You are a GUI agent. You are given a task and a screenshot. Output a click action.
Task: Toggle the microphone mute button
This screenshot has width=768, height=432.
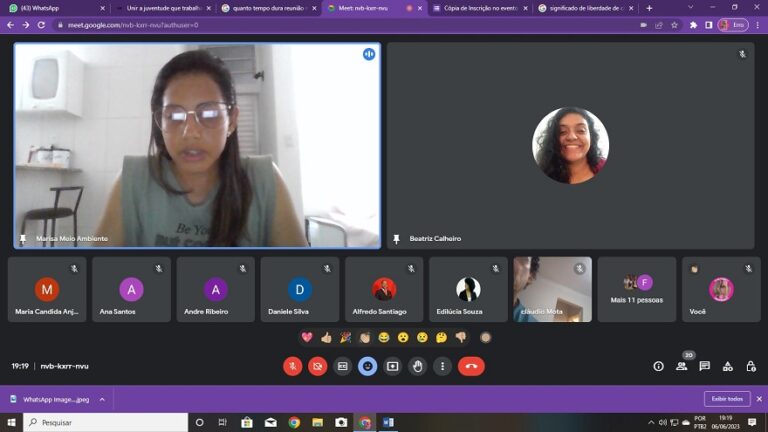292,366
